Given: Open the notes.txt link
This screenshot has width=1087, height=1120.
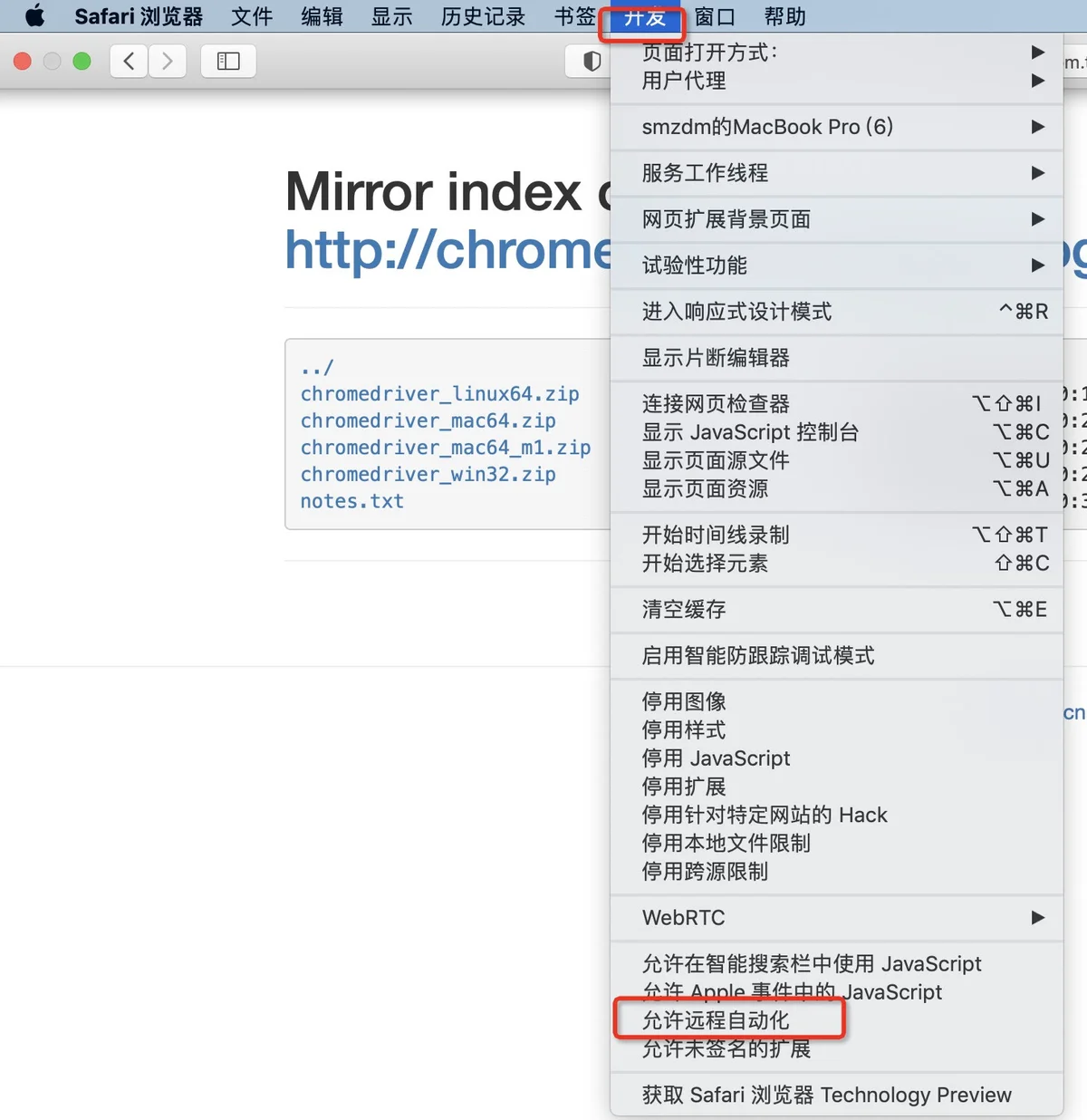Looking at the screenshot, I should (x=351, y=501).
